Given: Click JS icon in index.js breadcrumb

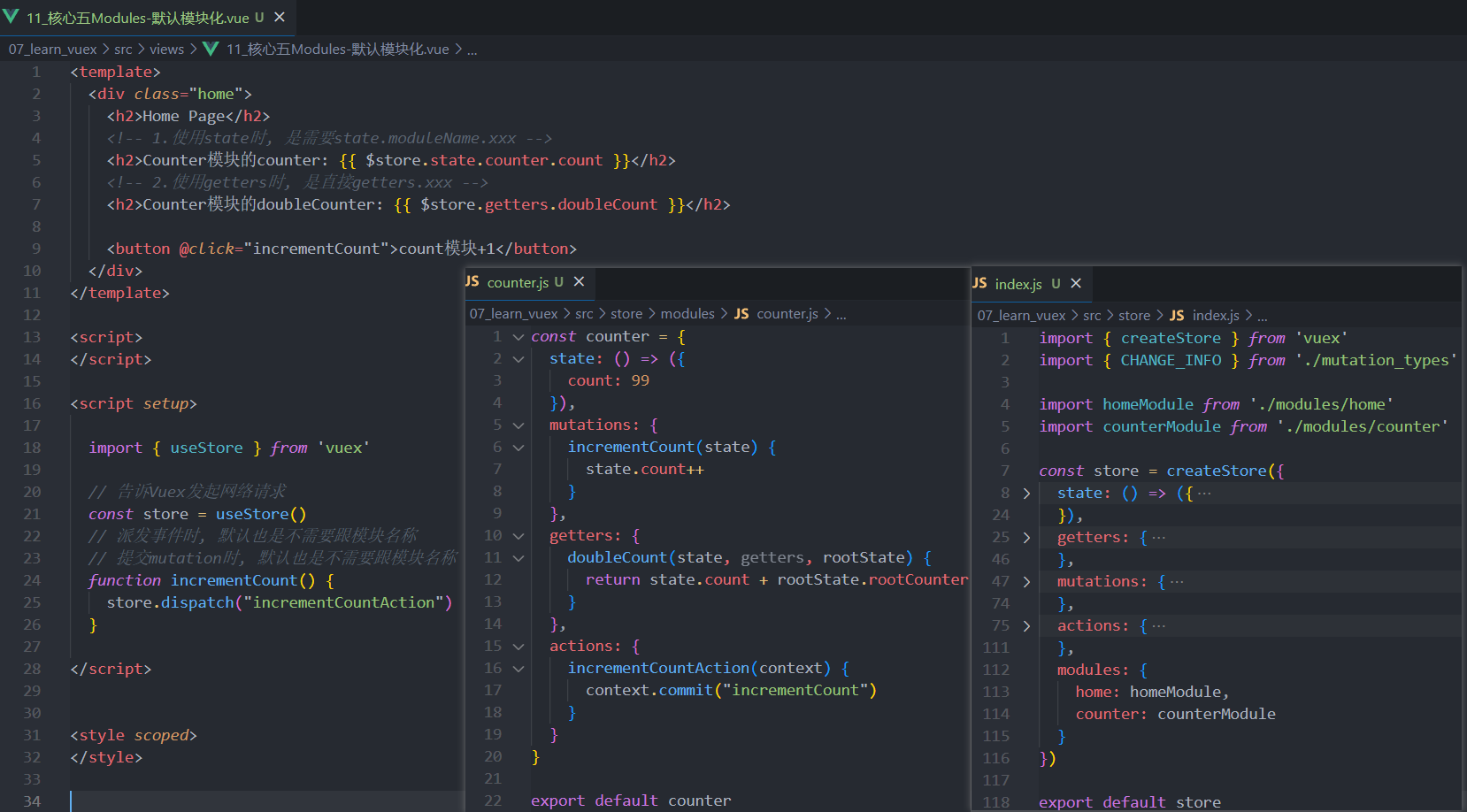Looking at the screenshot, I should 1177,316.
